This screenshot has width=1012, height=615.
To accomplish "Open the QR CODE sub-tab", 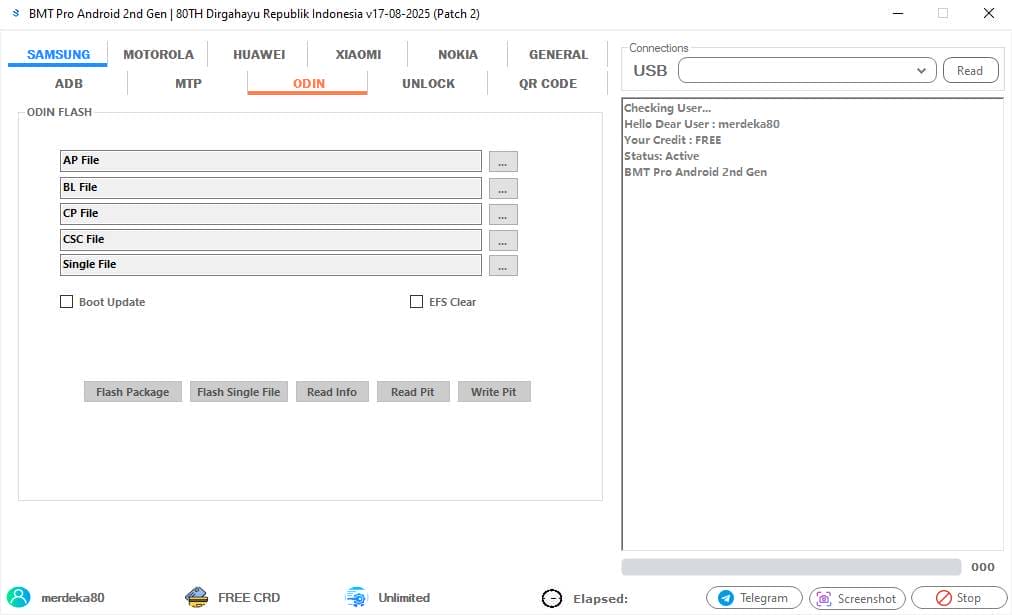I will 547,83.
